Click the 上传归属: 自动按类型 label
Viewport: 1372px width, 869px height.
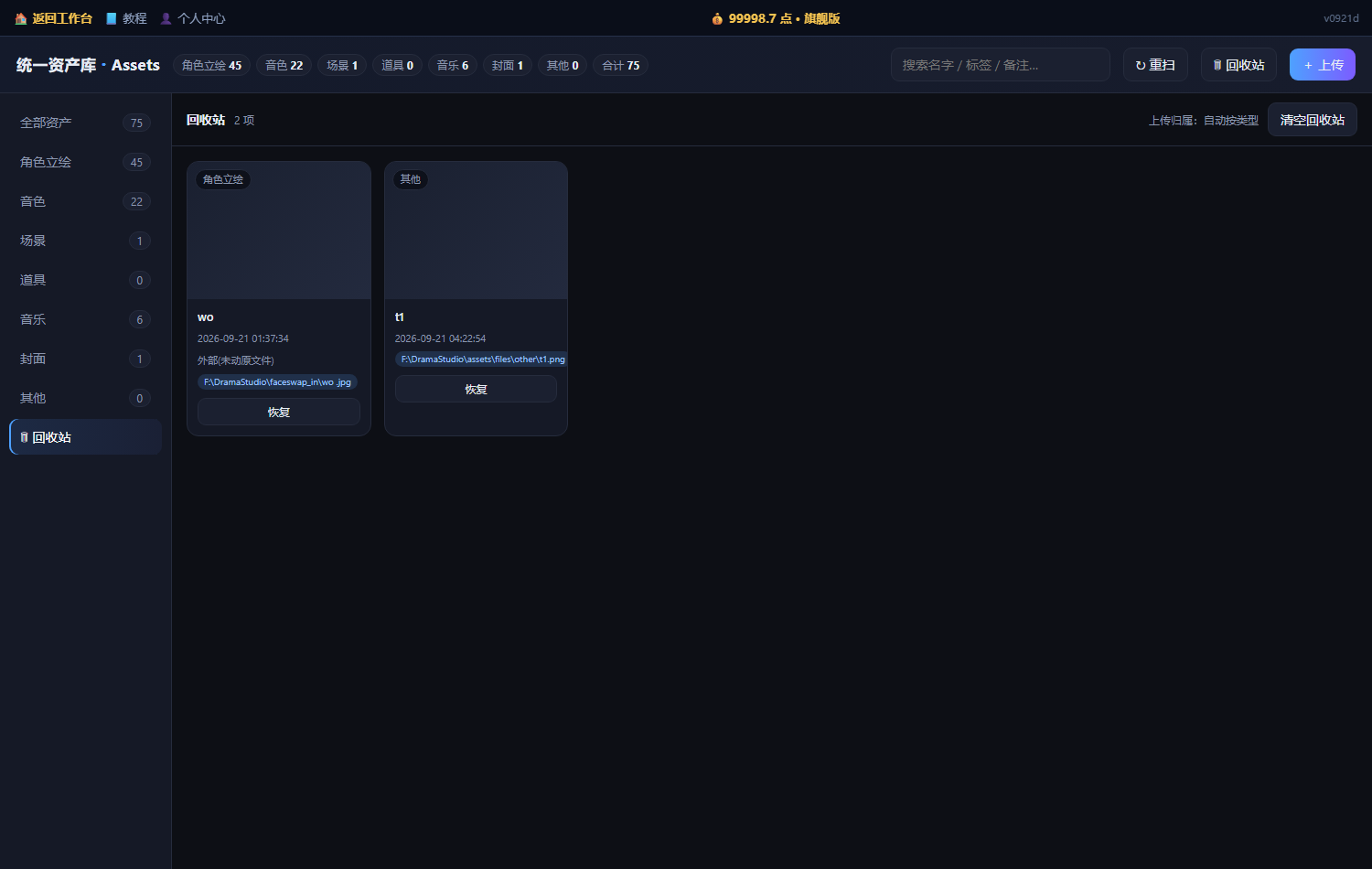(x=1204, y=121)
